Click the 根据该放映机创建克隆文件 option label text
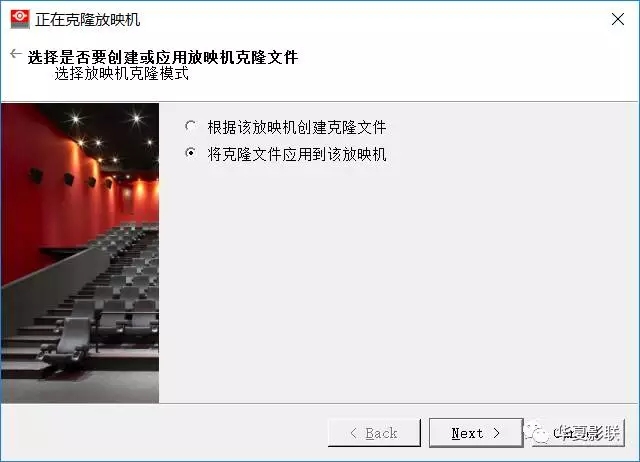The image size is (640, 462). (297, 127)
